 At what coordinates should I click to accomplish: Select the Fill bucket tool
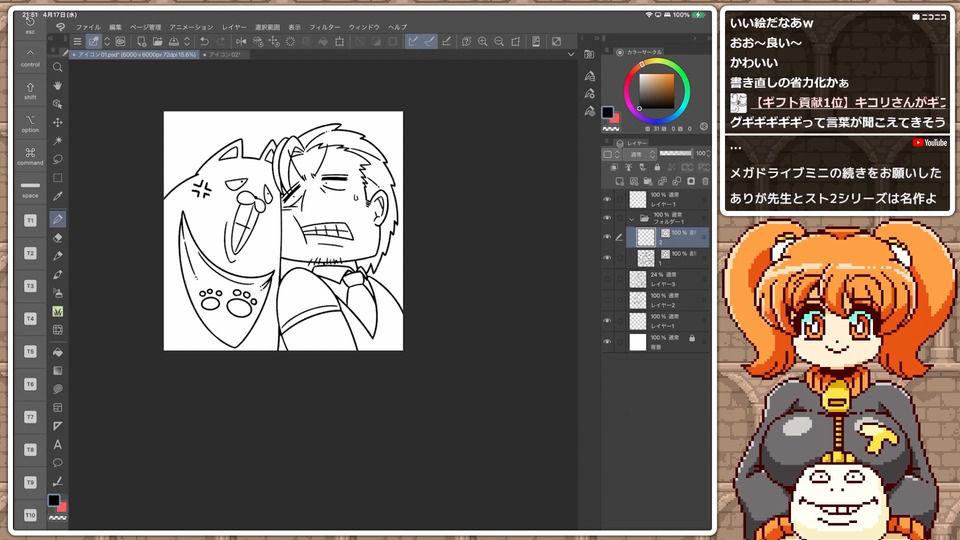(x=58, y=352)
